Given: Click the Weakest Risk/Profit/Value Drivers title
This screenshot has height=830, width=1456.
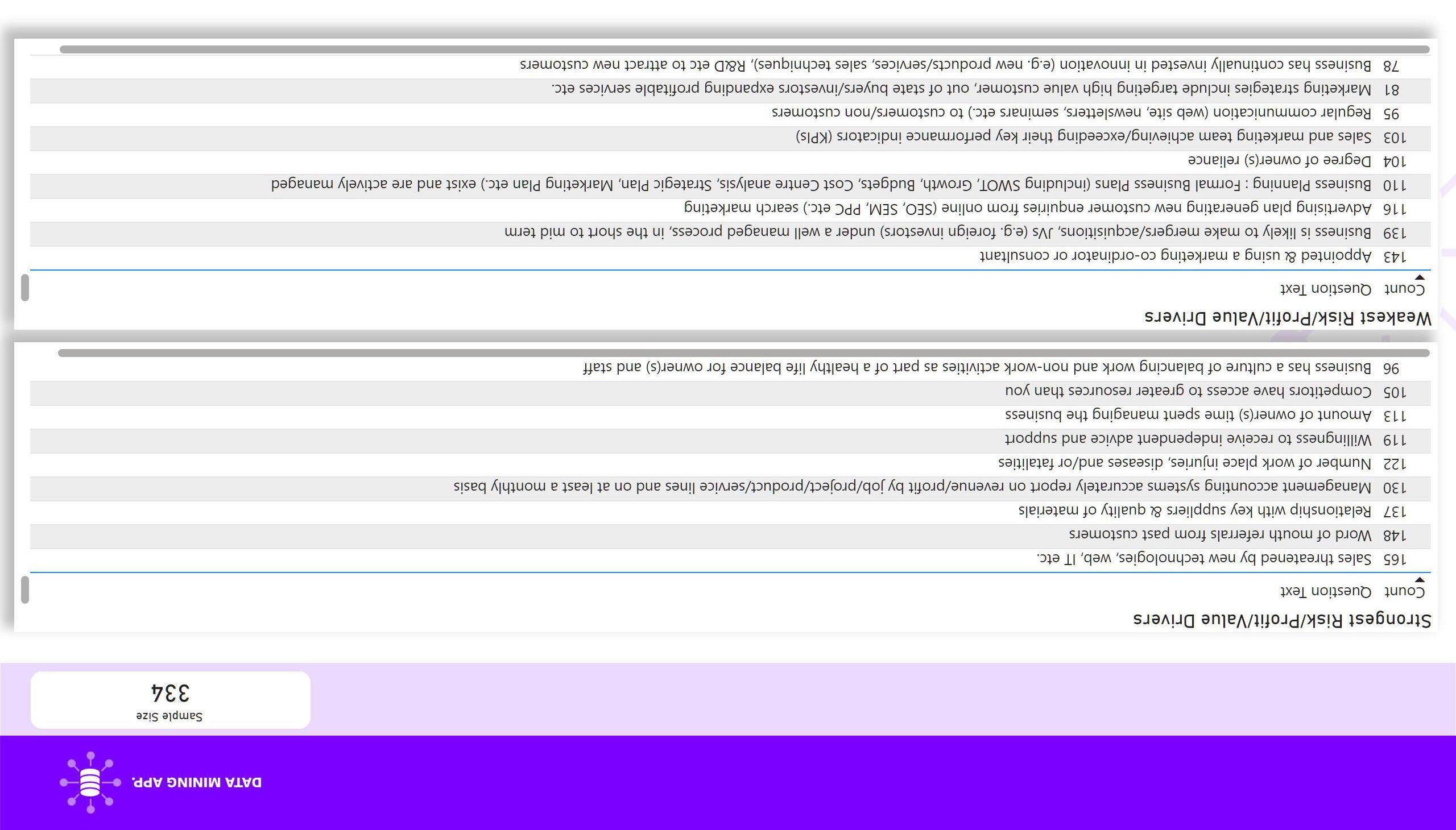Looking at the screenshot, I should coord(1288,317).
